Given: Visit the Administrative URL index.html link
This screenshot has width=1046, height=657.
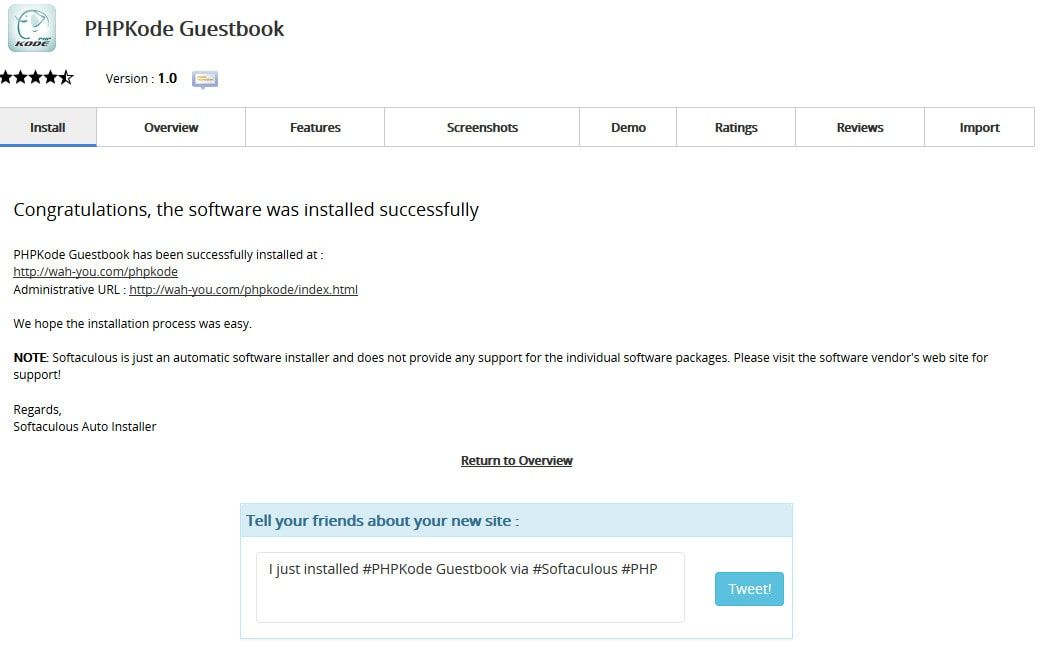Looking at the screenshot, I should [243, 290].
